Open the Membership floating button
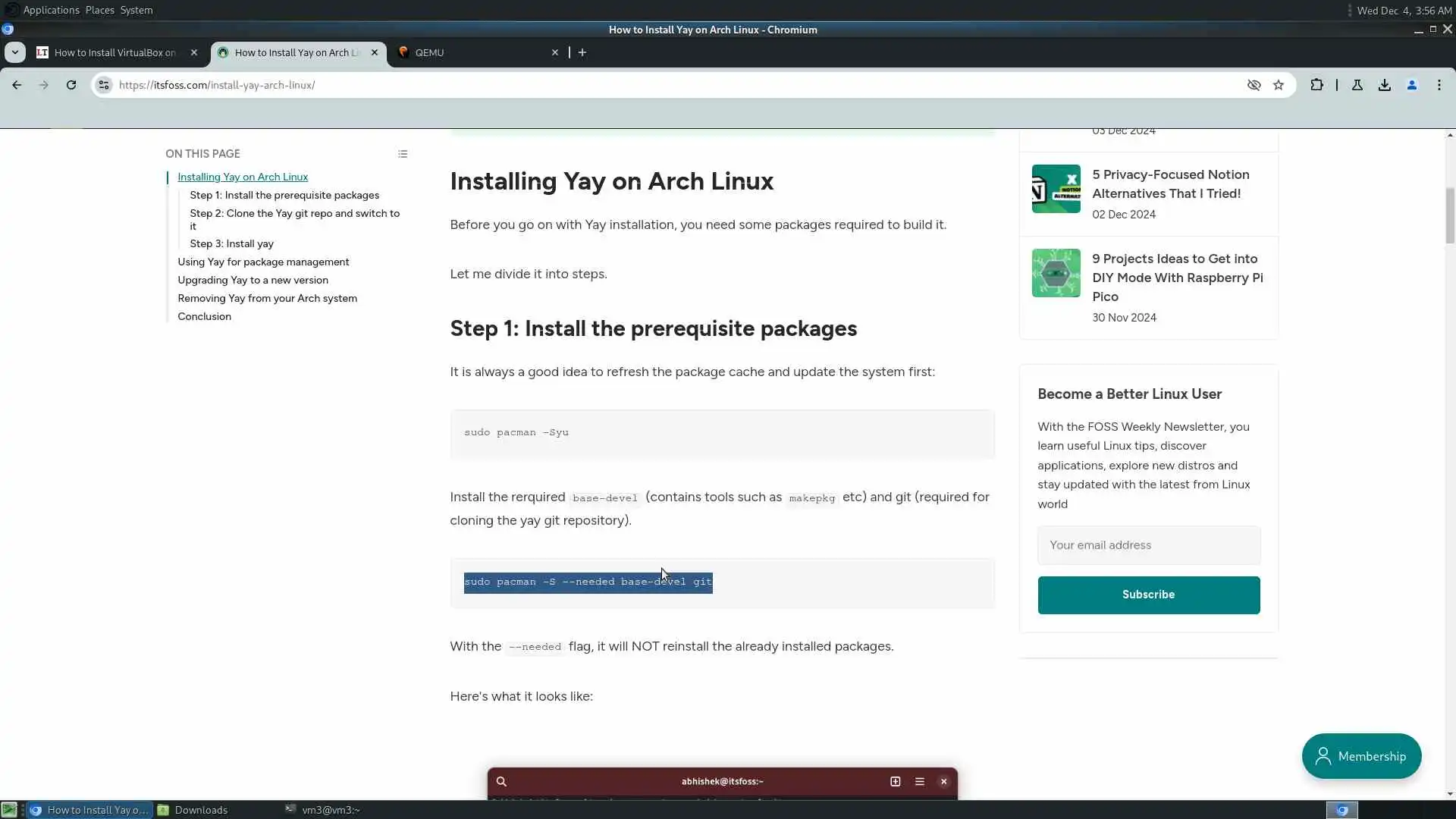Viewport: 1456px width, 819px height. click(x=1361, y=756)
